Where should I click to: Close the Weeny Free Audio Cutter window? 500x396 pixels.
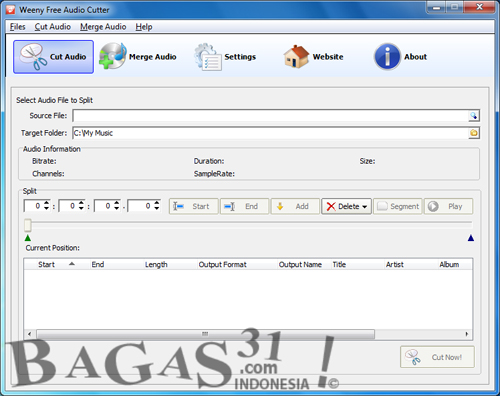[479, 7]
